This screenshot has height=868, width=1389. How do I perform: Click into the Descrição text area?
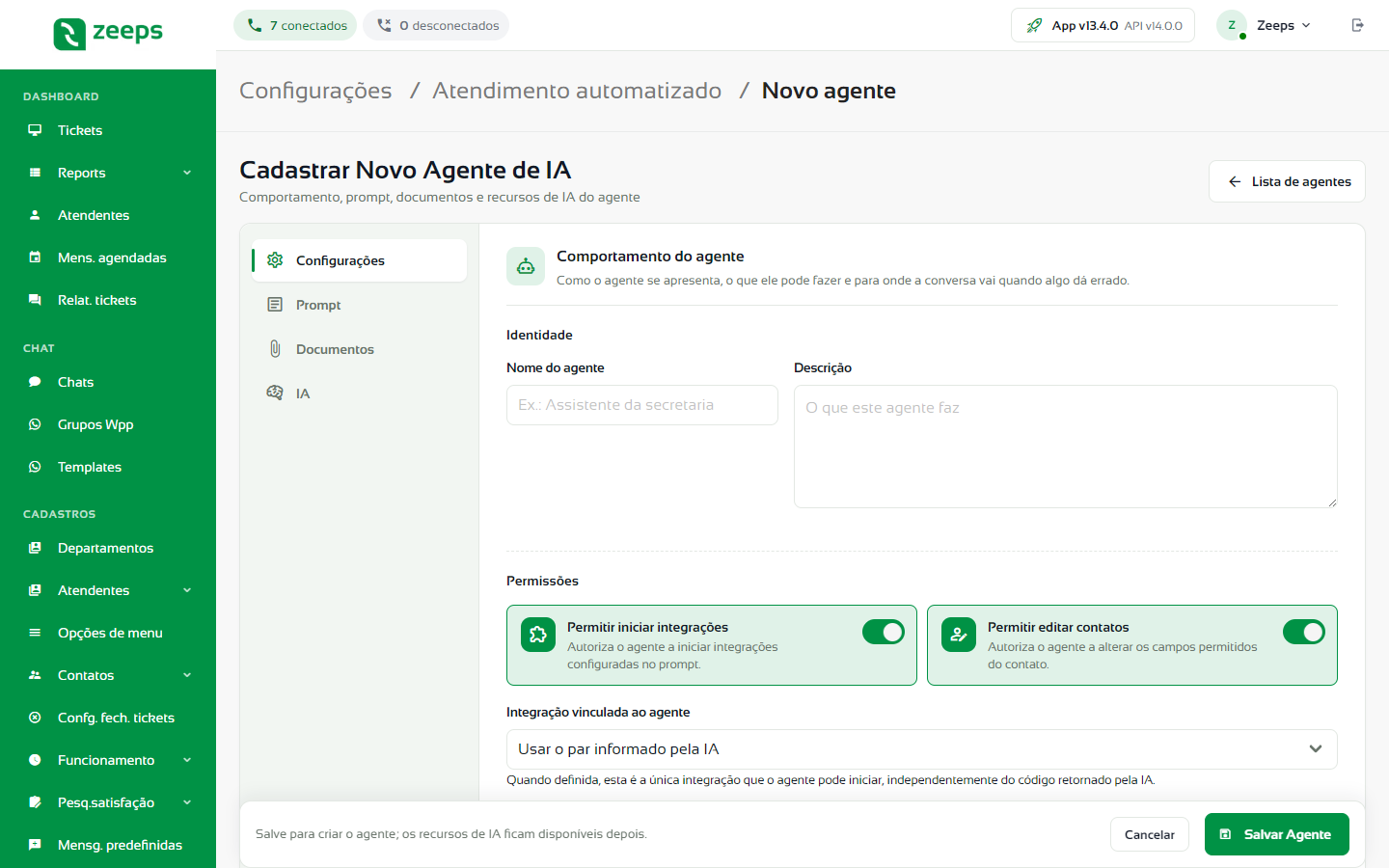pos(1066,447)
